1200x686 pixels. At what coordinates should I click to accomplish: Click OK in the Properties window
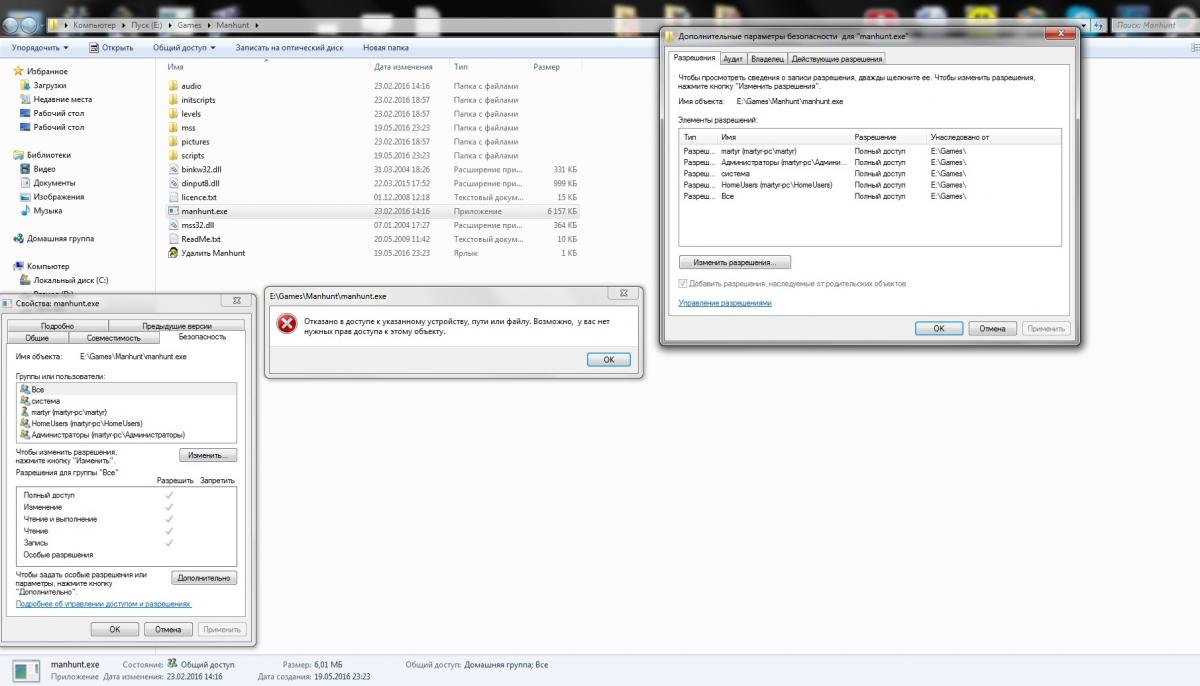coord(114,629)
